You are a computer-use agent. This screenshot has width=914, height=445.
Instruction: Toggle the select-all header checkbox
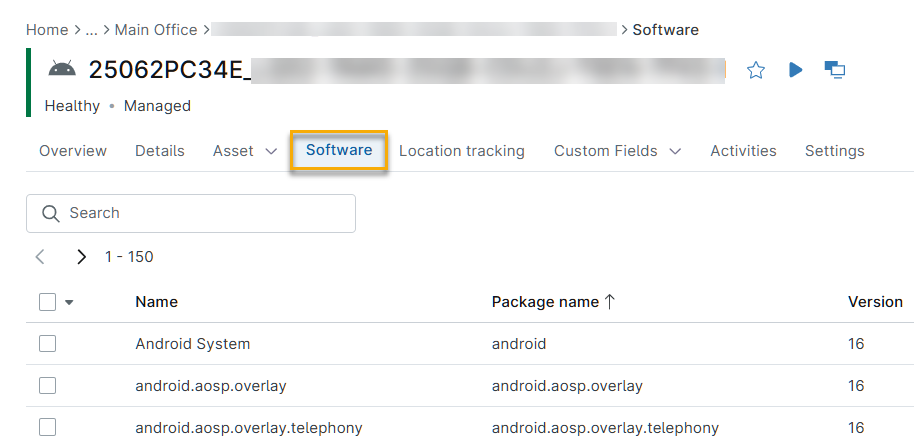coord(47,302)
